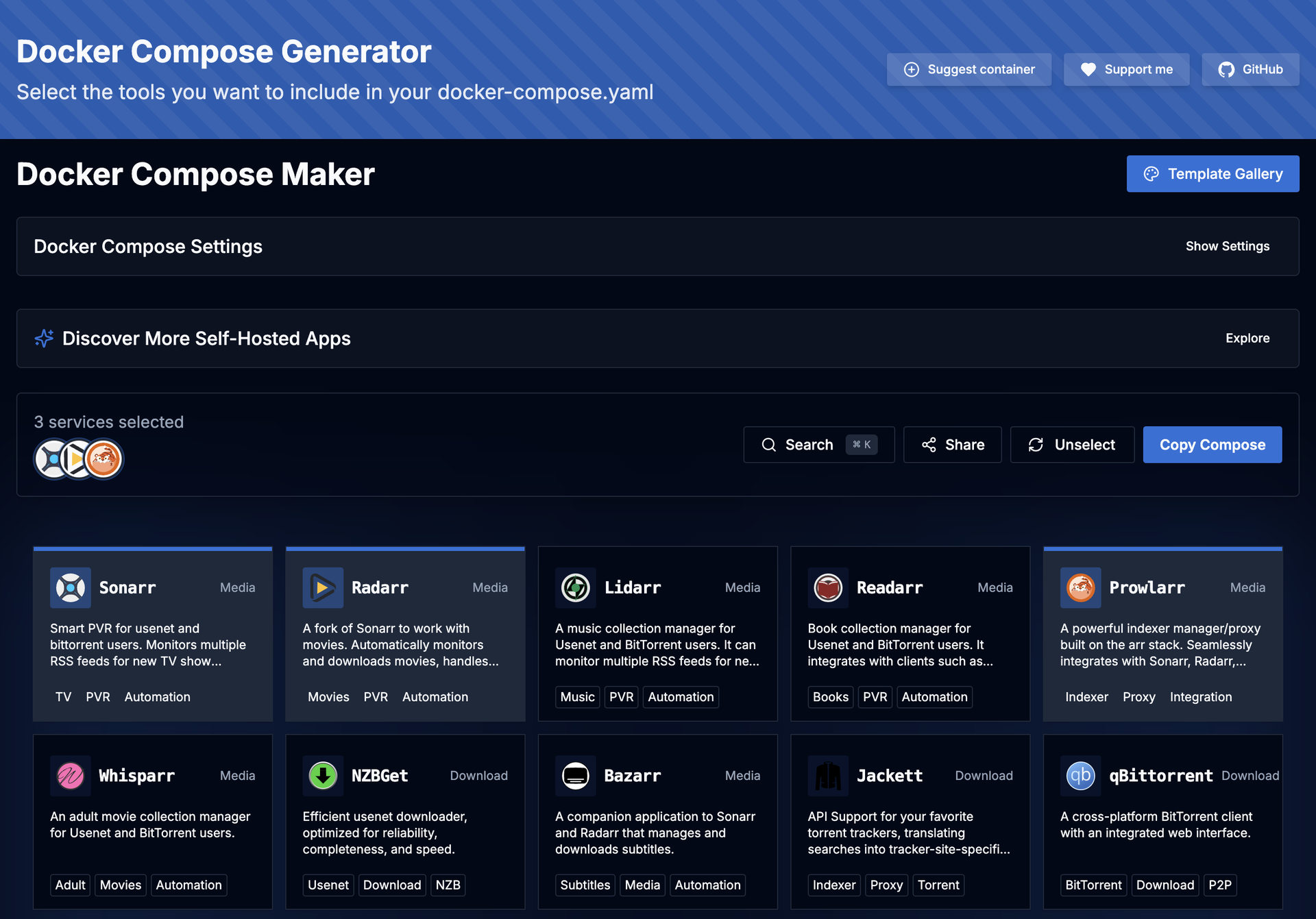Click the Prowlarr avatar in selected services
This screenshot has width=1316, height=919.
pyautogui.click(x=103, y=459)
